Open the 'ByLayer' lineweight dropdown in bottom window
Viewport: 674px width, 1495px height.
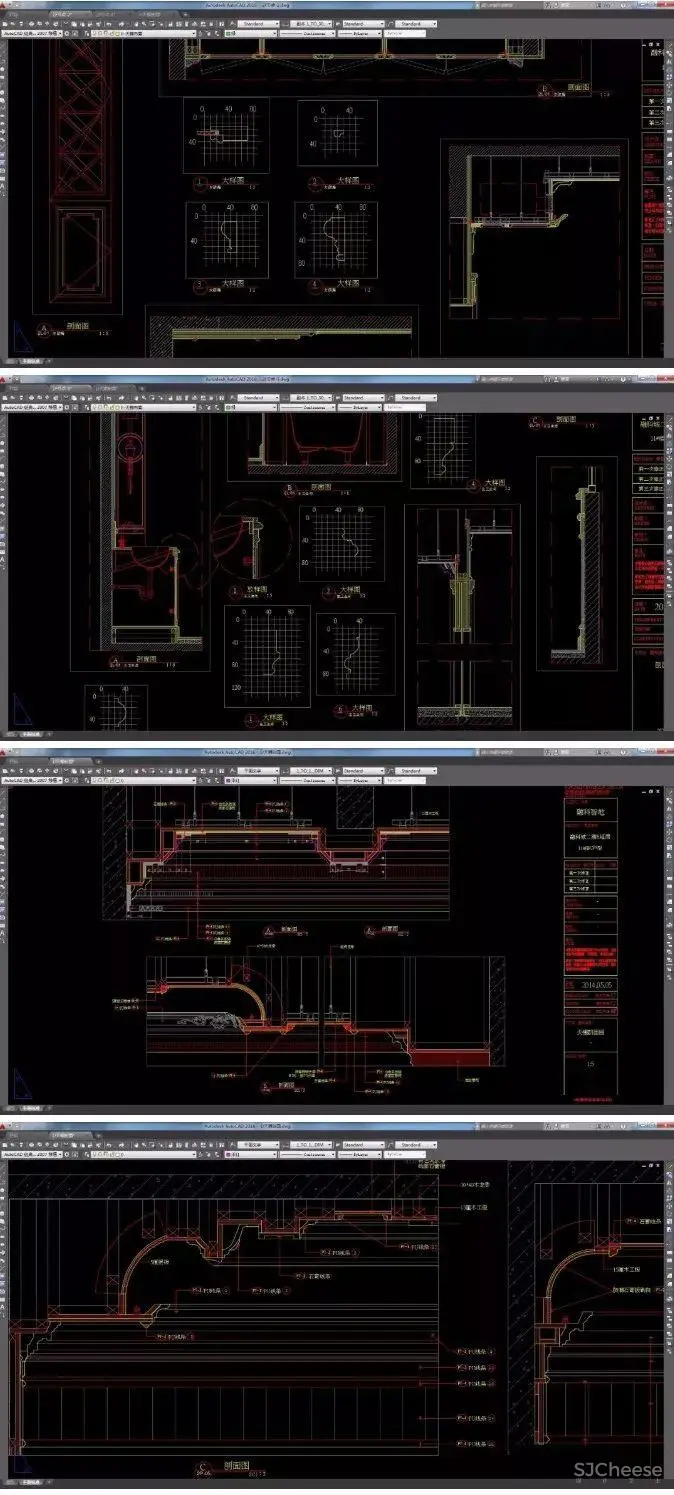[x=359, y=1155]
